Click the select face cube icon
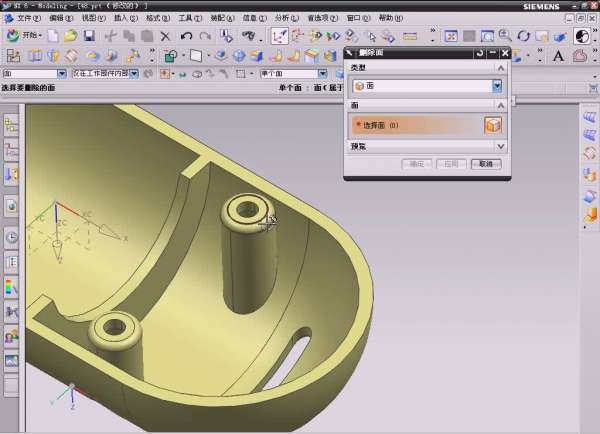 click(x=492, y=125)
